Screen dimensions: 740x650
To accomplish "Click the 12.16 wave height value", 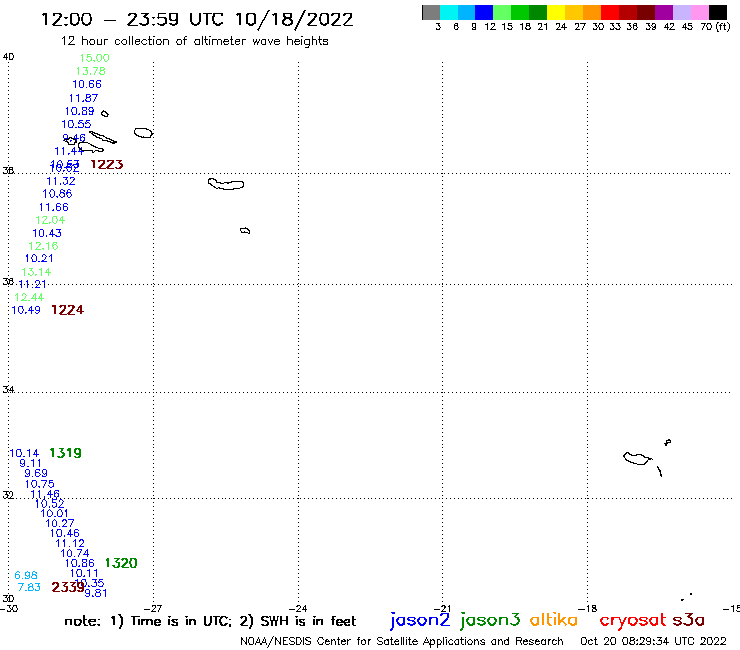I will pyautogui.click(x=43, y=246).
